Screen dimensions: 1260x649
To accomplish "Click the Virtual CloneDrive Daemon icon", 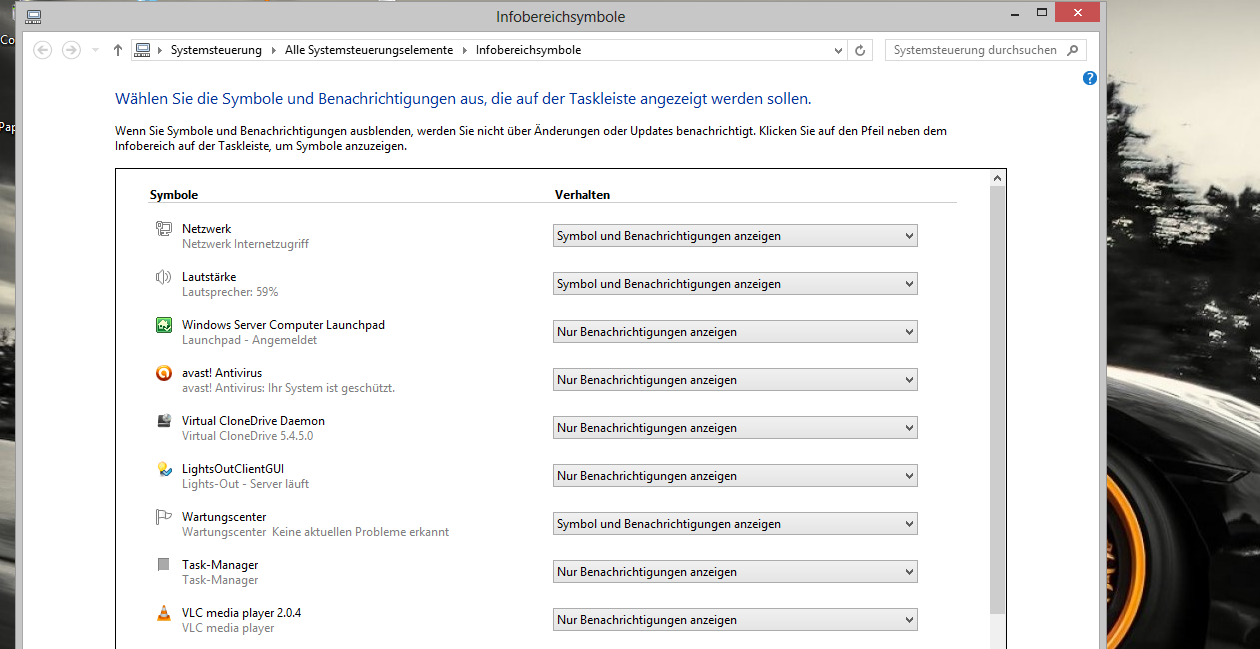I will point(164,421).
